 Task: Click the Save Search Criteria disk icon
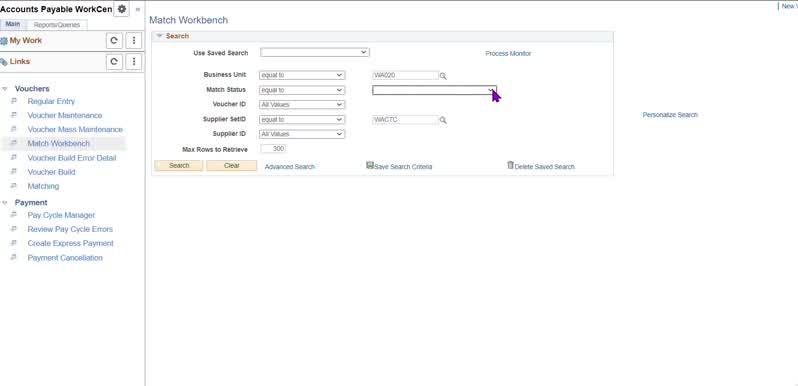(x=370, y=166)
